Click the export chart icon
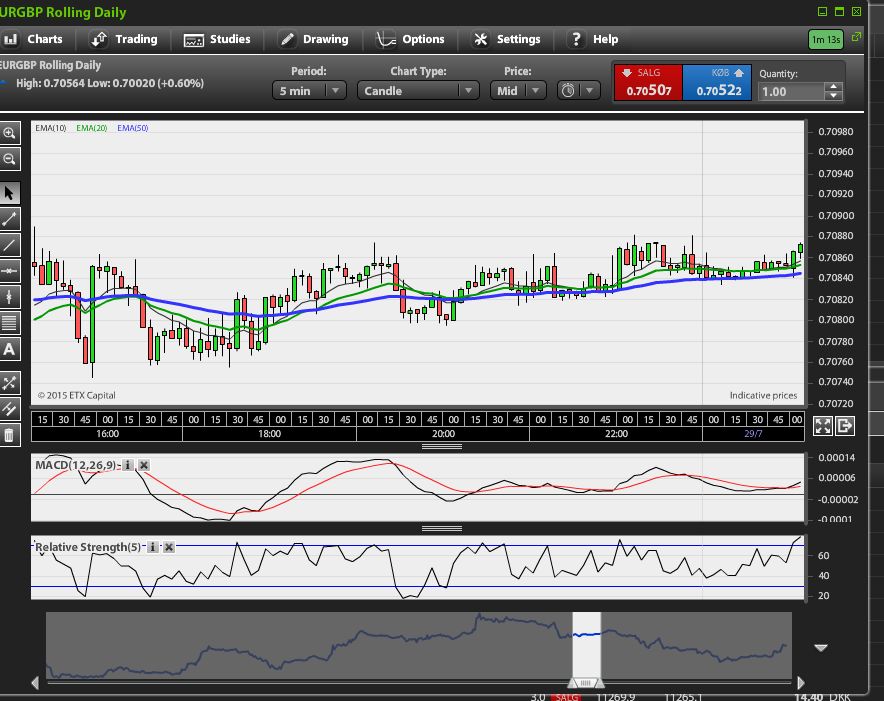884x701 pixels. 845,426
